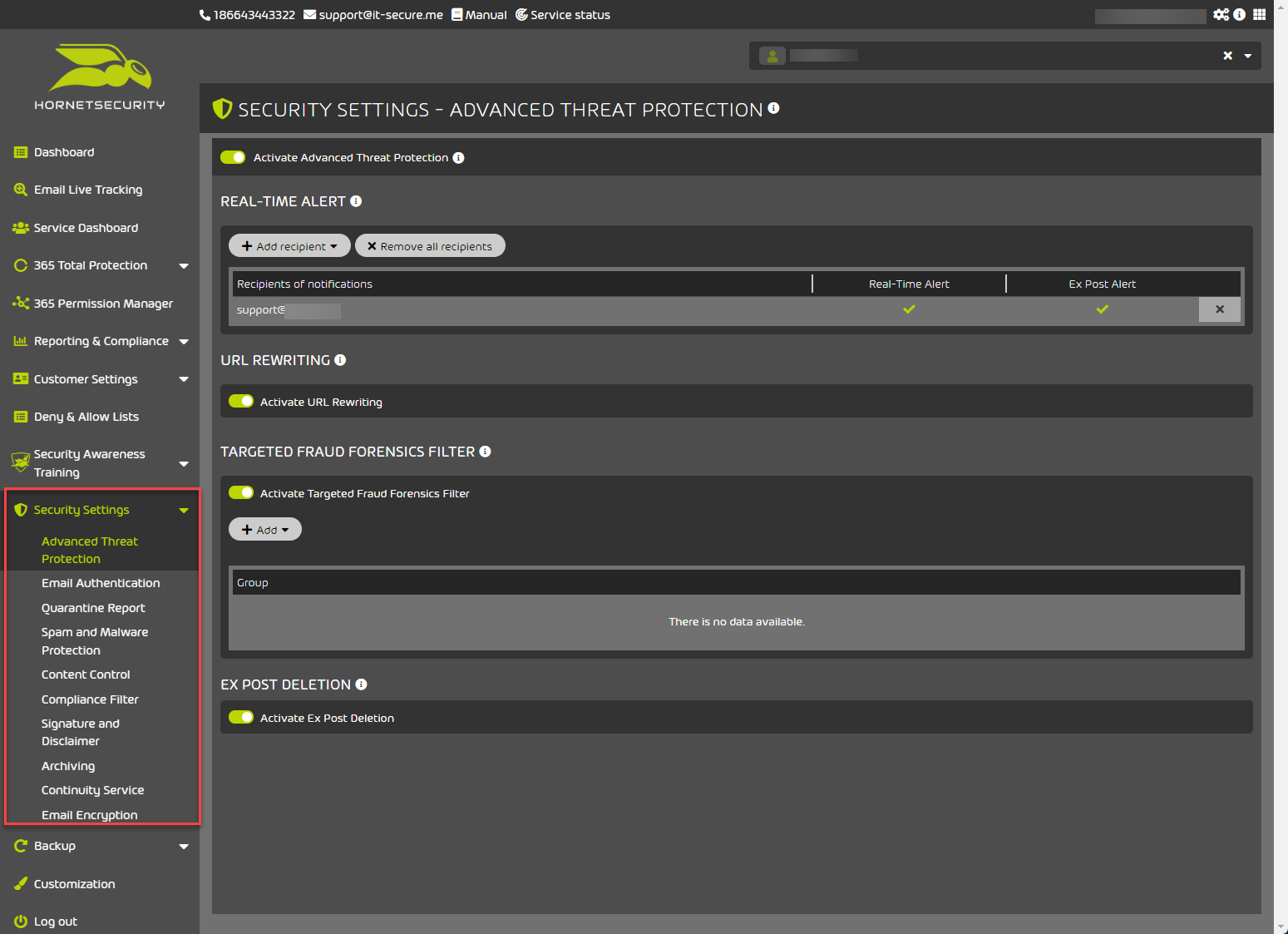
Task: Click info icon beside URL Rewriting heading
Action: coord(340,360)
